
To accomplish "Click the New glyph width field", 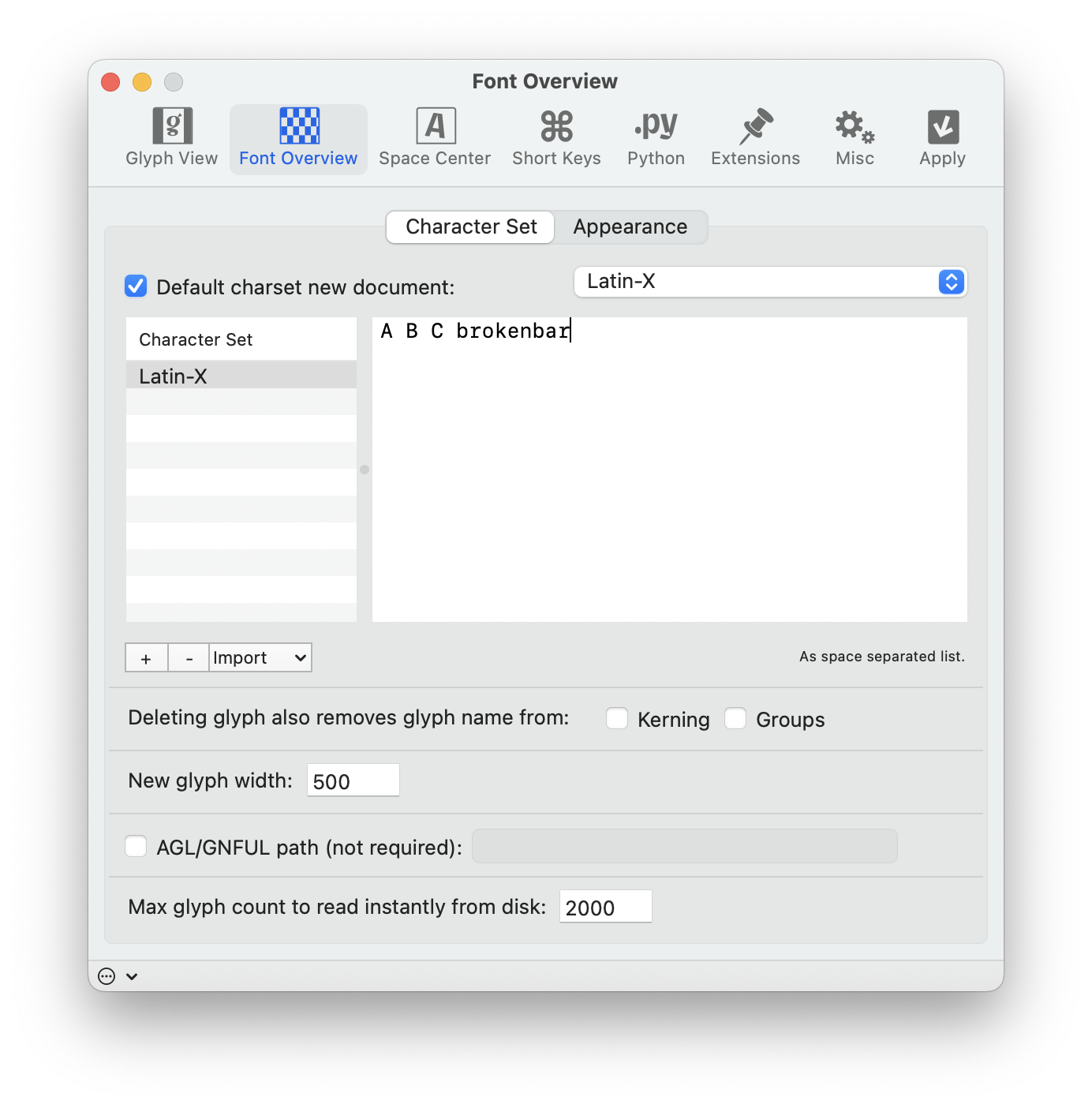I will point(353,780).
